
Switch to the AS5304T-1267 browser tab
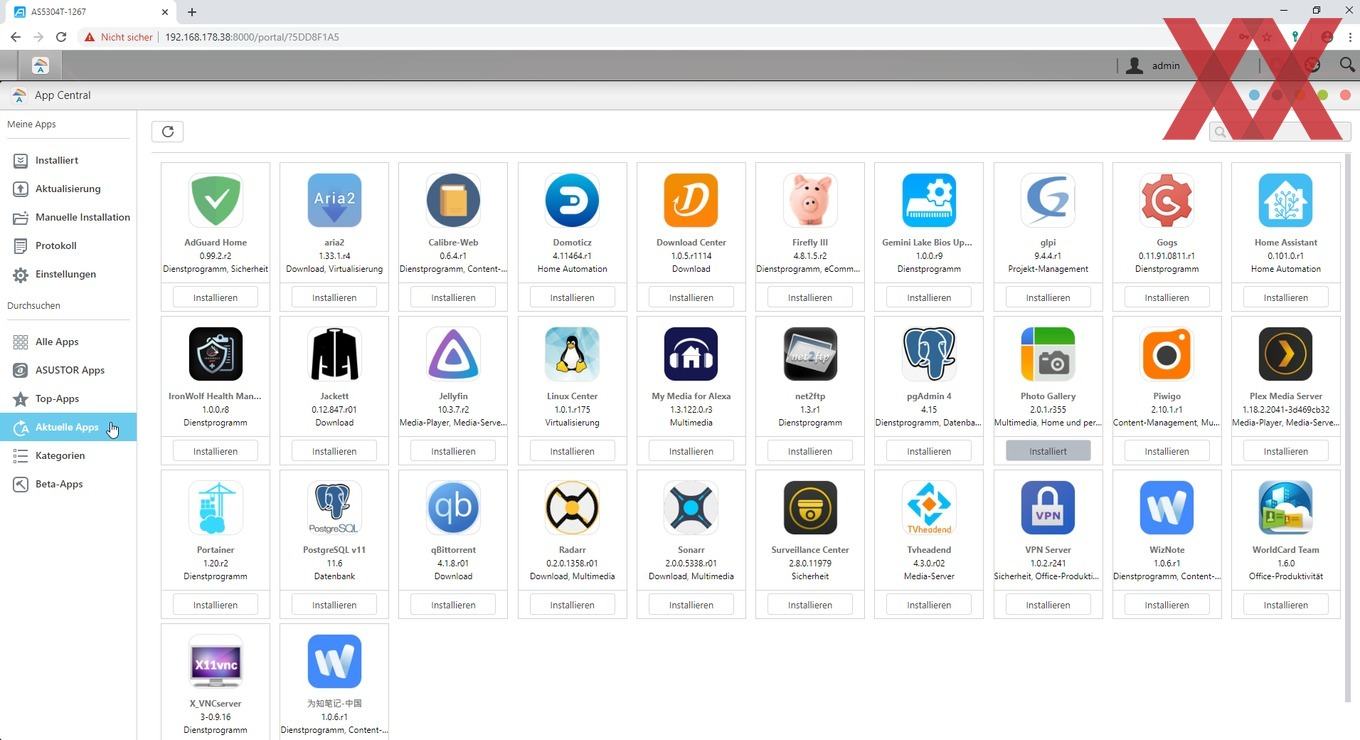click(90, 12)
